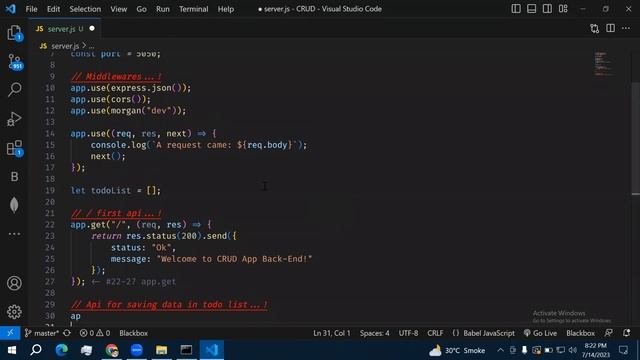Open File Explorer from taskbar
The image size is (640, 360).
[x=162, y=350]
